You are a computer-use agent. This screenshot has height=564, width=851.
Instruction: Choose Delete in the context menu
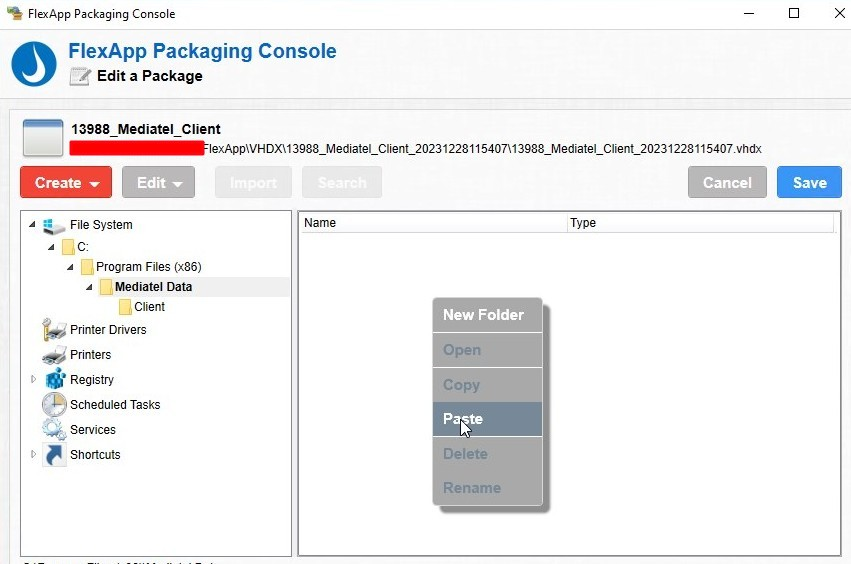tap(487, 454)
